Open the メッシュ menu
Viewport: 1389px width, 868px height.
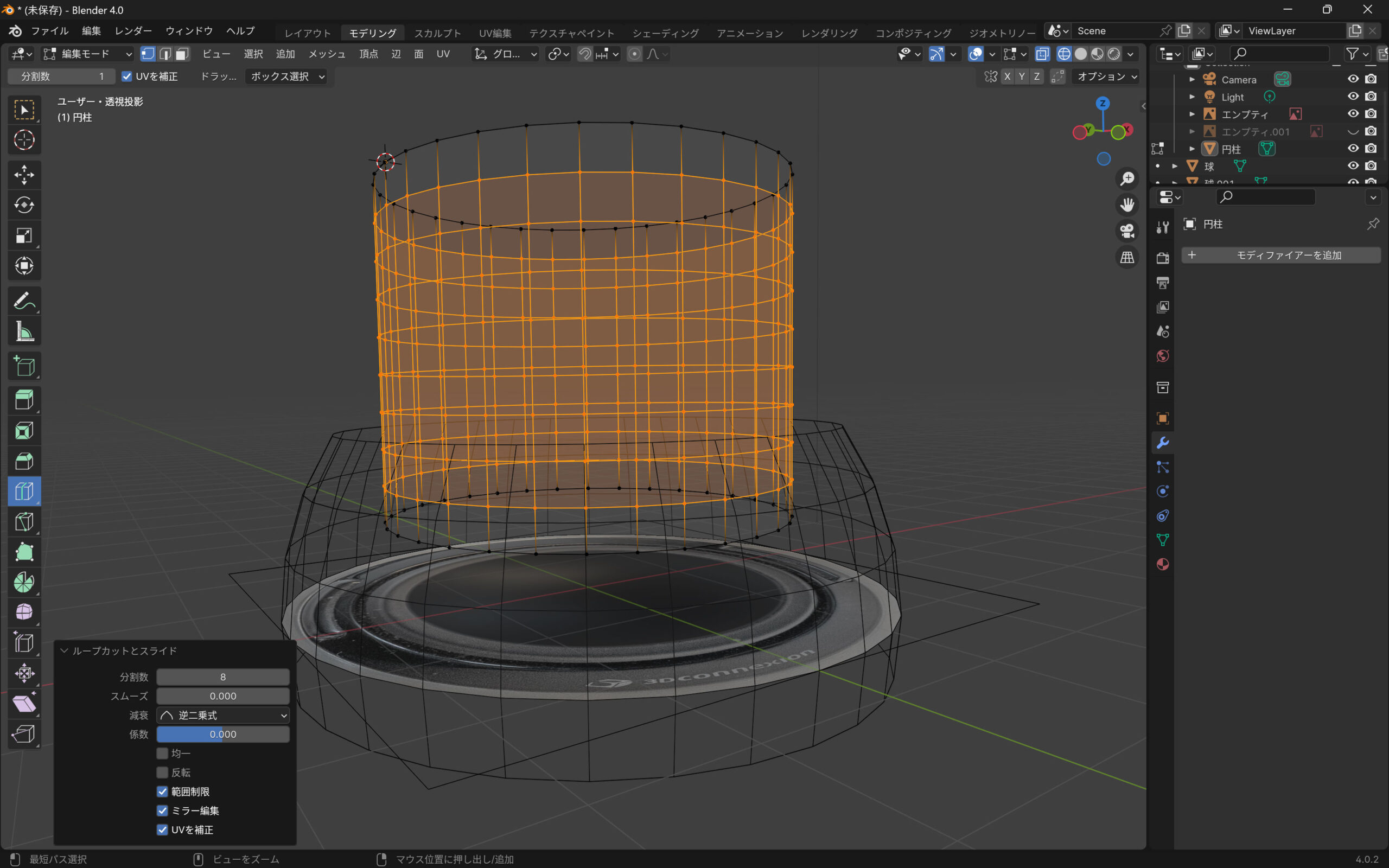click(x=327, y=54)
